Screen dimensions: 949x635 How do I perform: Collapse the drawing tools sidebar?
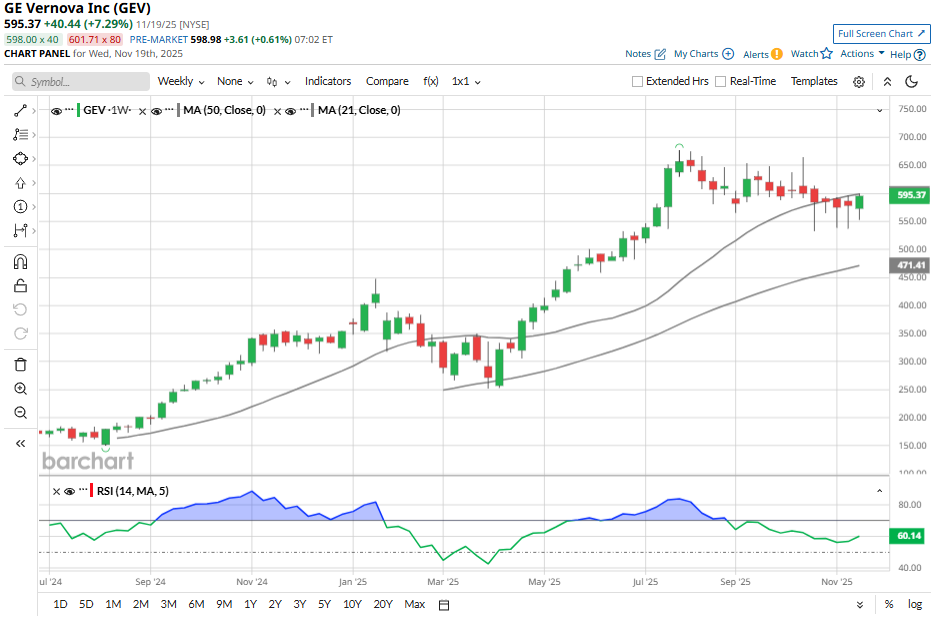(x=20, y=444)
